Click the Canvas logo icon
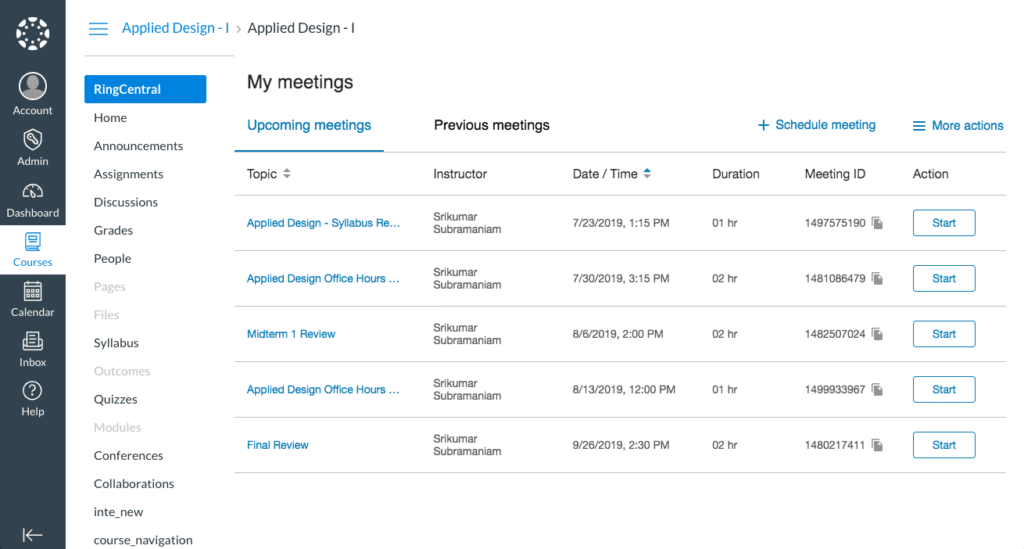This screenshot has height=549, width=1024. coord(32,33)
